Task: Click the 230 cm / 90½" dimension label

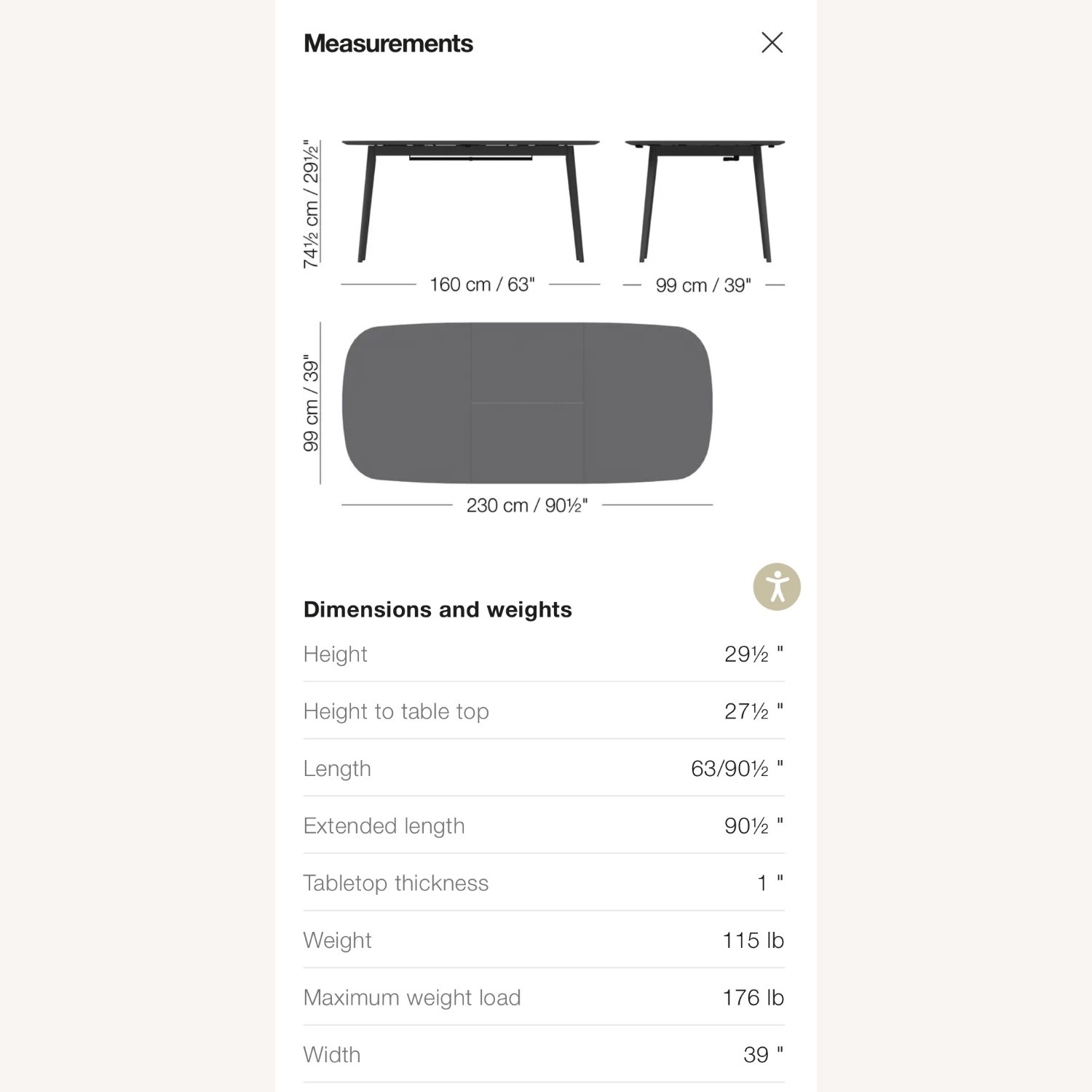Action: click(x=527, y=505)
